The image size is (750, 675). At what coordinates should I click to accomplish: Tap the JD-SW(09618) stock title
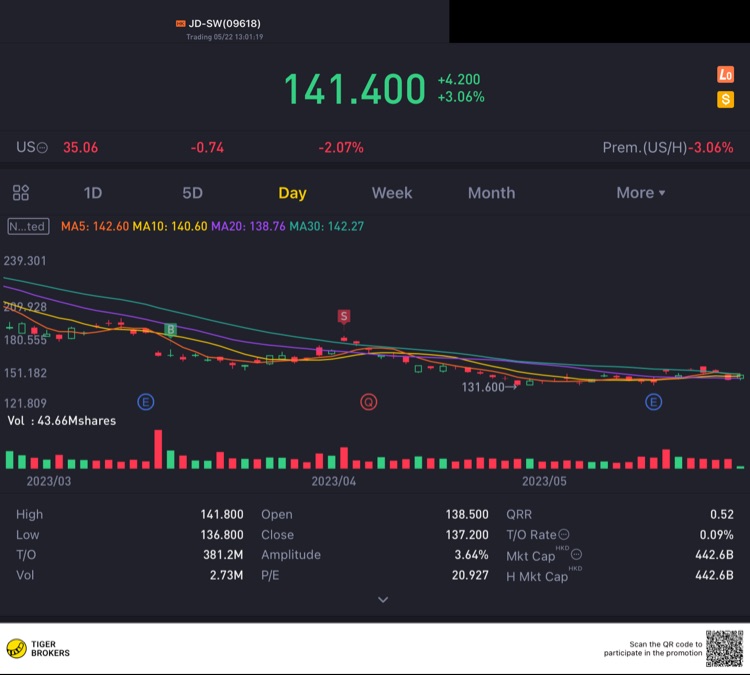(224, 23)
